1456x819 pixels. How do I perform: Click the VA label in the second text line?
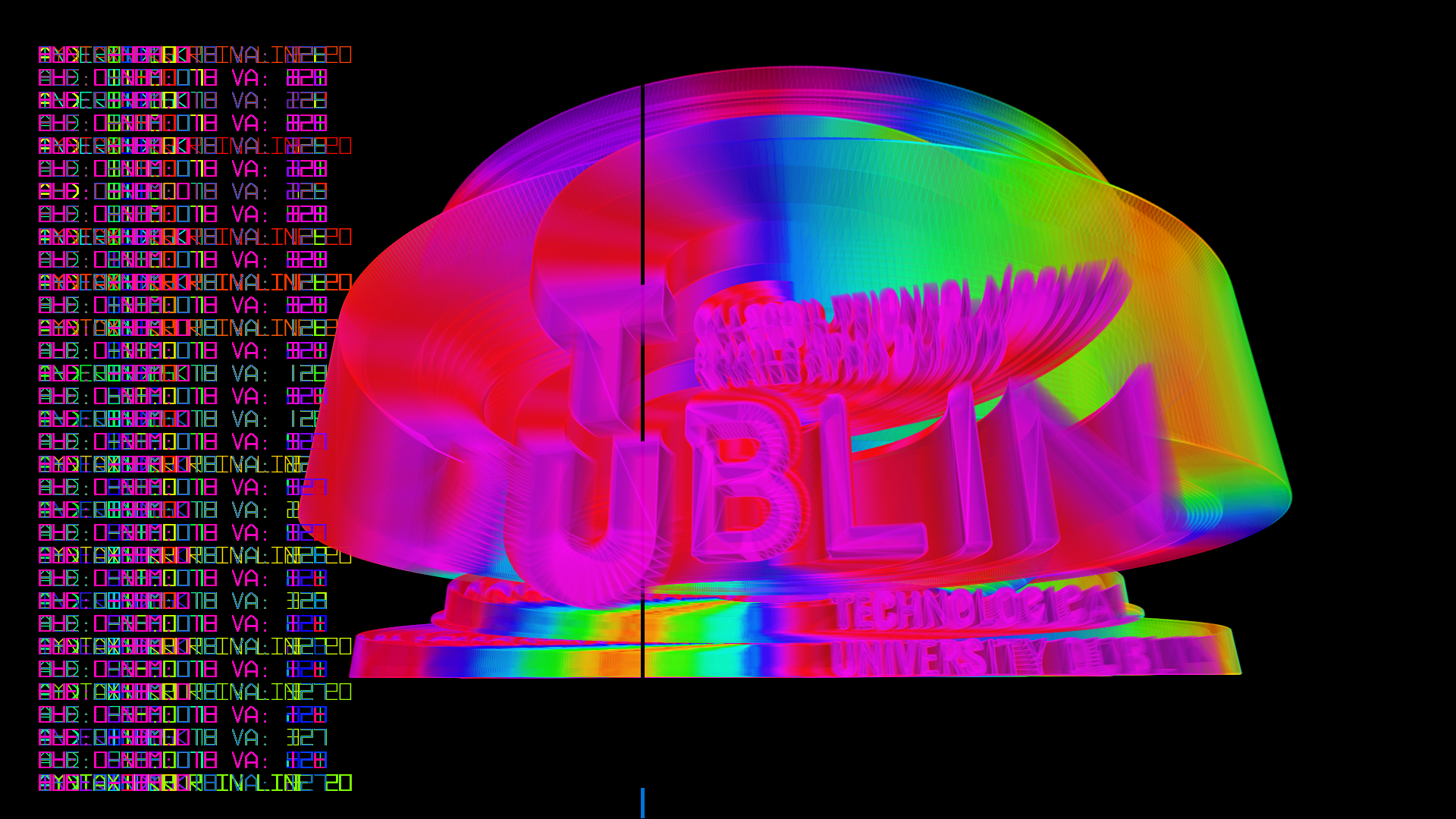click(x=245, y=78)
